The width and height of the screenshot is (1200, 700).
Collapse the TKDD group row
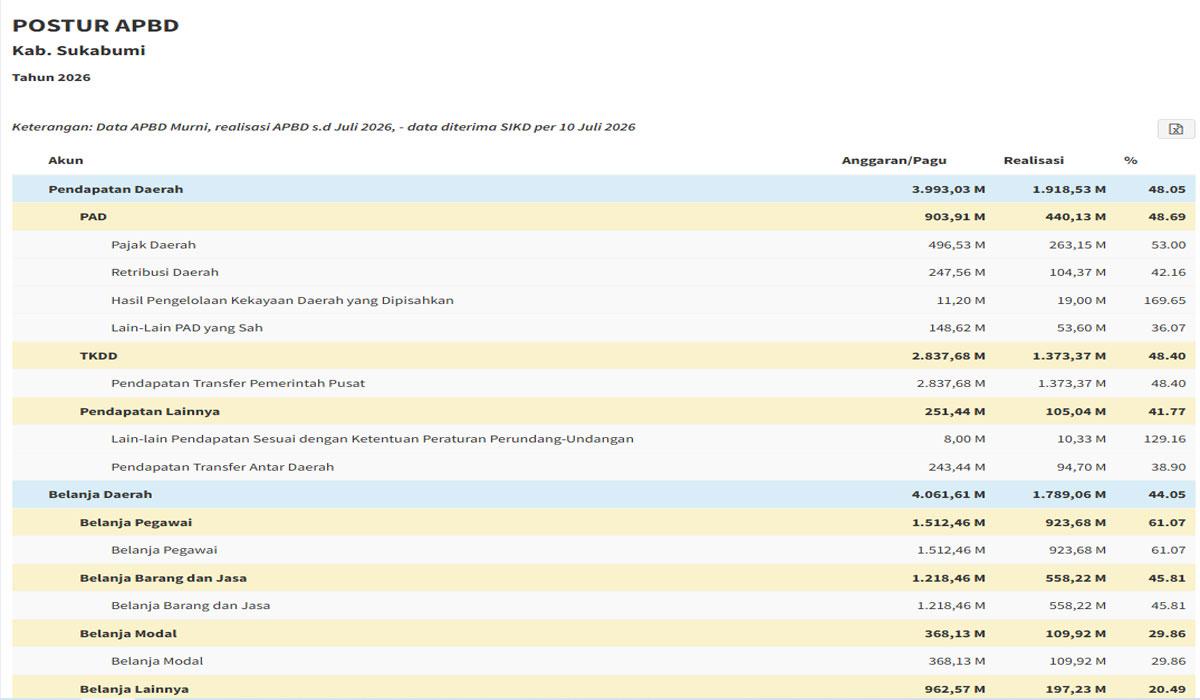[604, 356]
